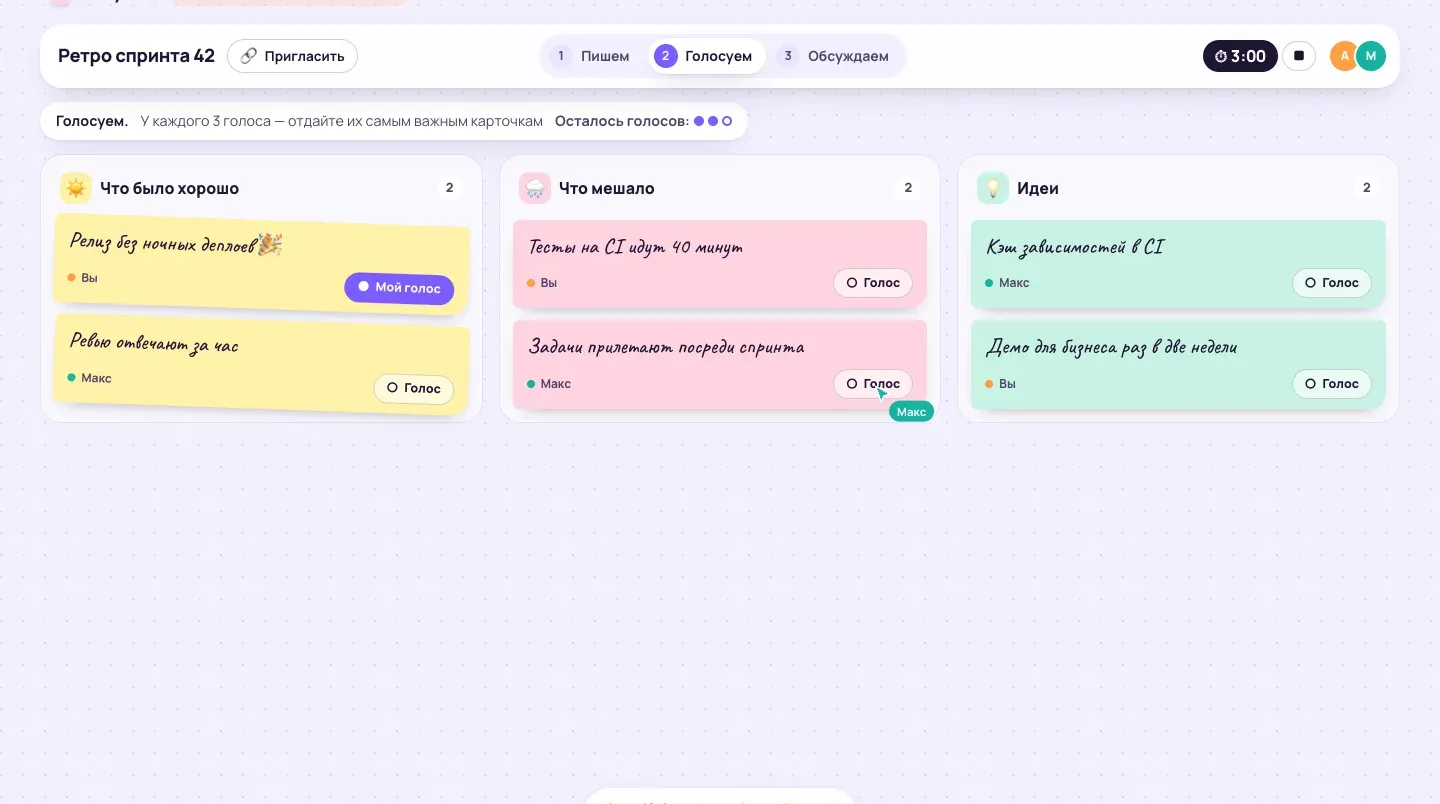Click the rain cloud icon beside "Что мешало"

point(535,188)
